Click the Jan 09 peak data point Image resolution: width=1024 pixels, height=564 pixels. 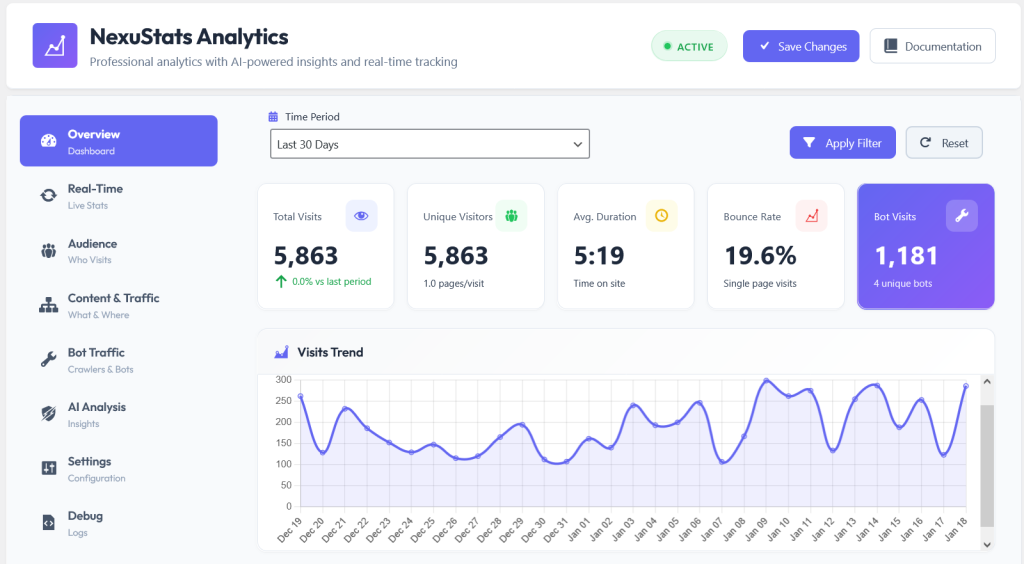tap(767, 380)
